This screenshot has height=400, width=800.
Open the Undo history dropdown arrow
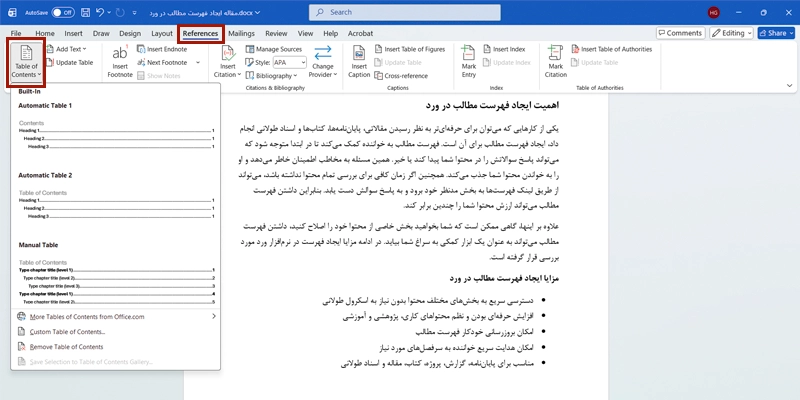[110, 12]
